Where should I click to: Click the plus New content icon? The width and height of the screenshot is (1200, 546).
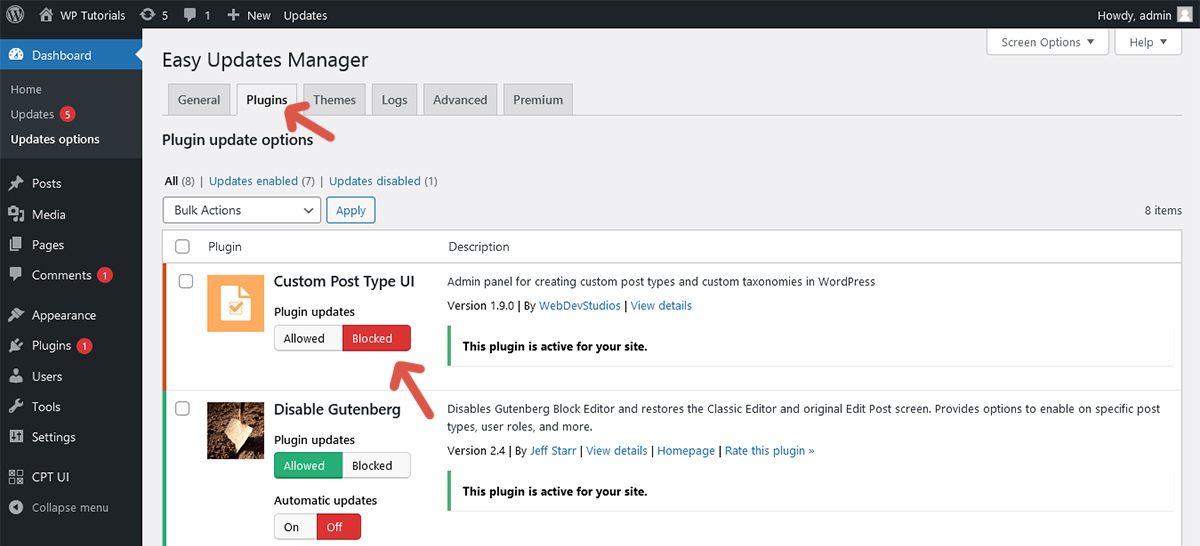tap(233, 15)
